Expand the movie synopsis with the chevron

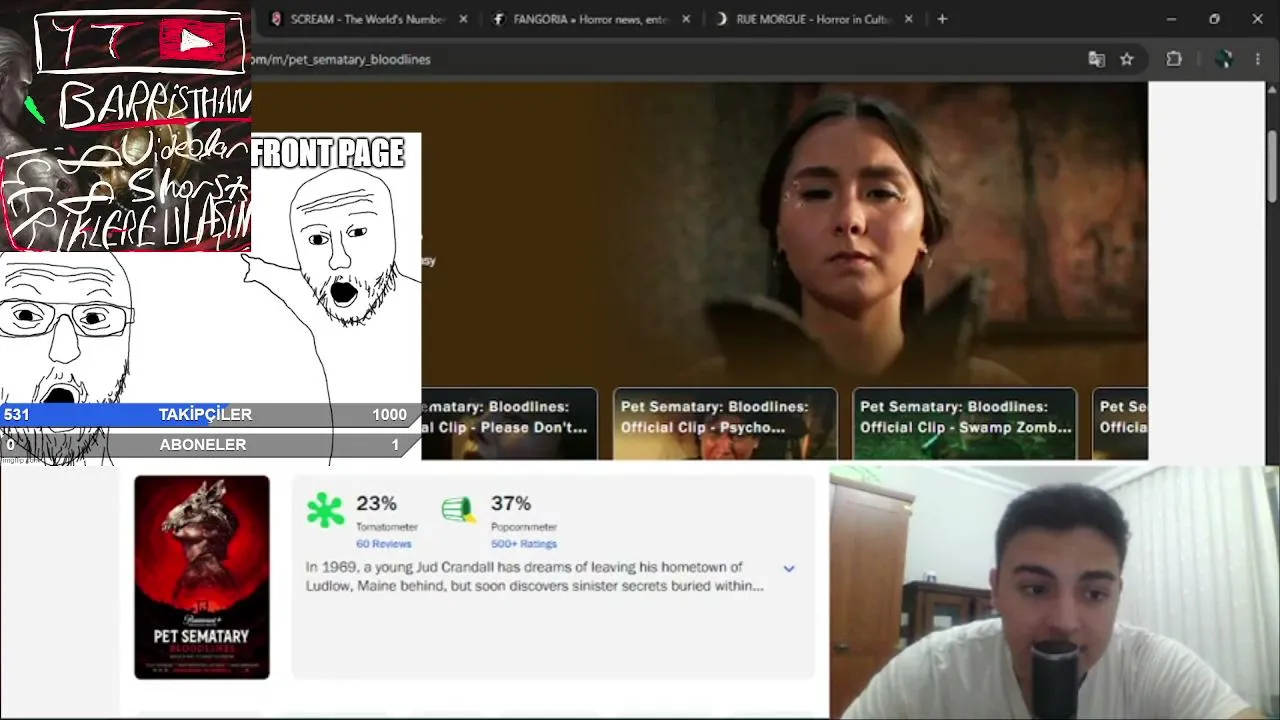point(789,568)
